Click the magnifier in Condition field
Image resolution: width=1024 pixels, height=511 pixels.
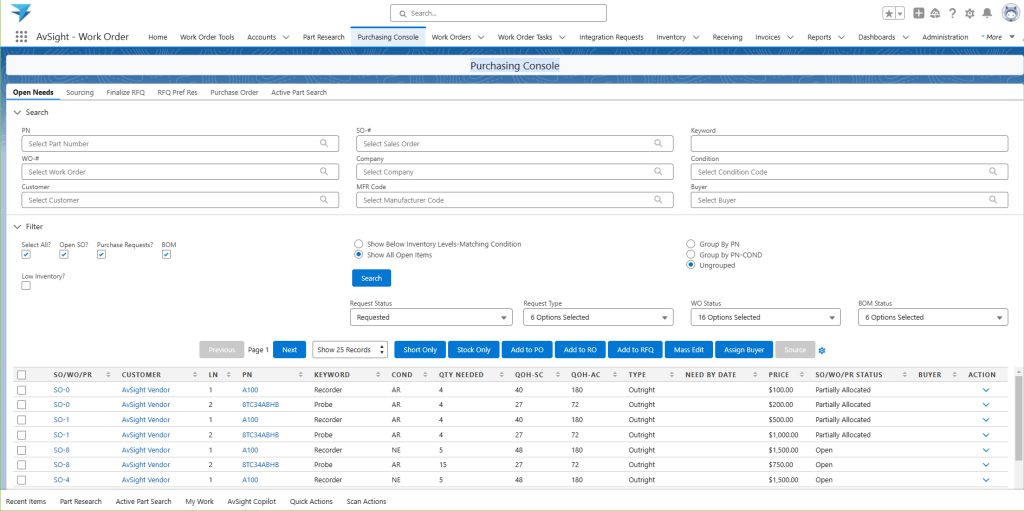click(x=993, y=171)
